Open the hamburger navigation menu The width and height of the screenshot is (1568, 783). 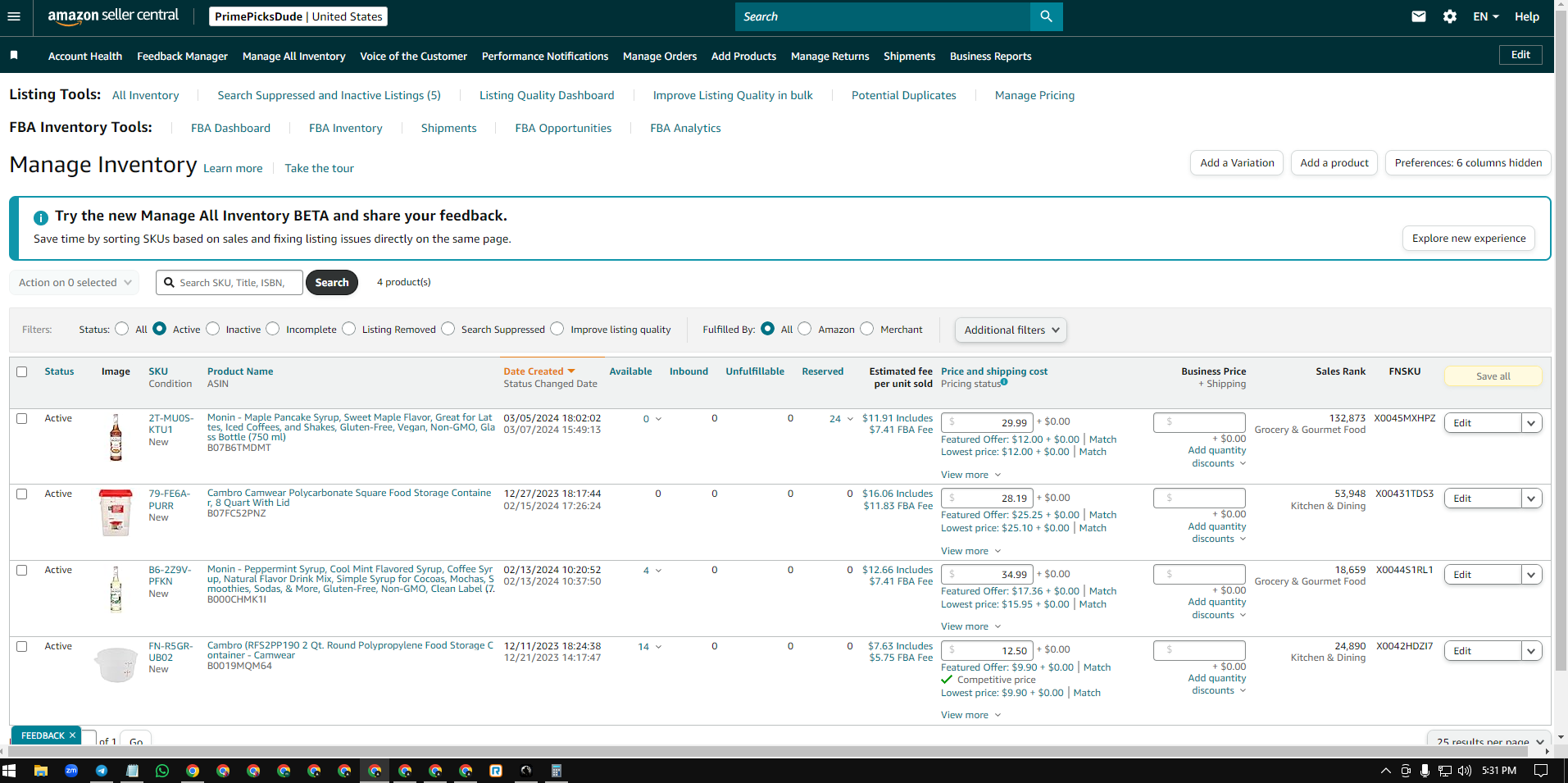pyautogui.click(x=14, y=16)
